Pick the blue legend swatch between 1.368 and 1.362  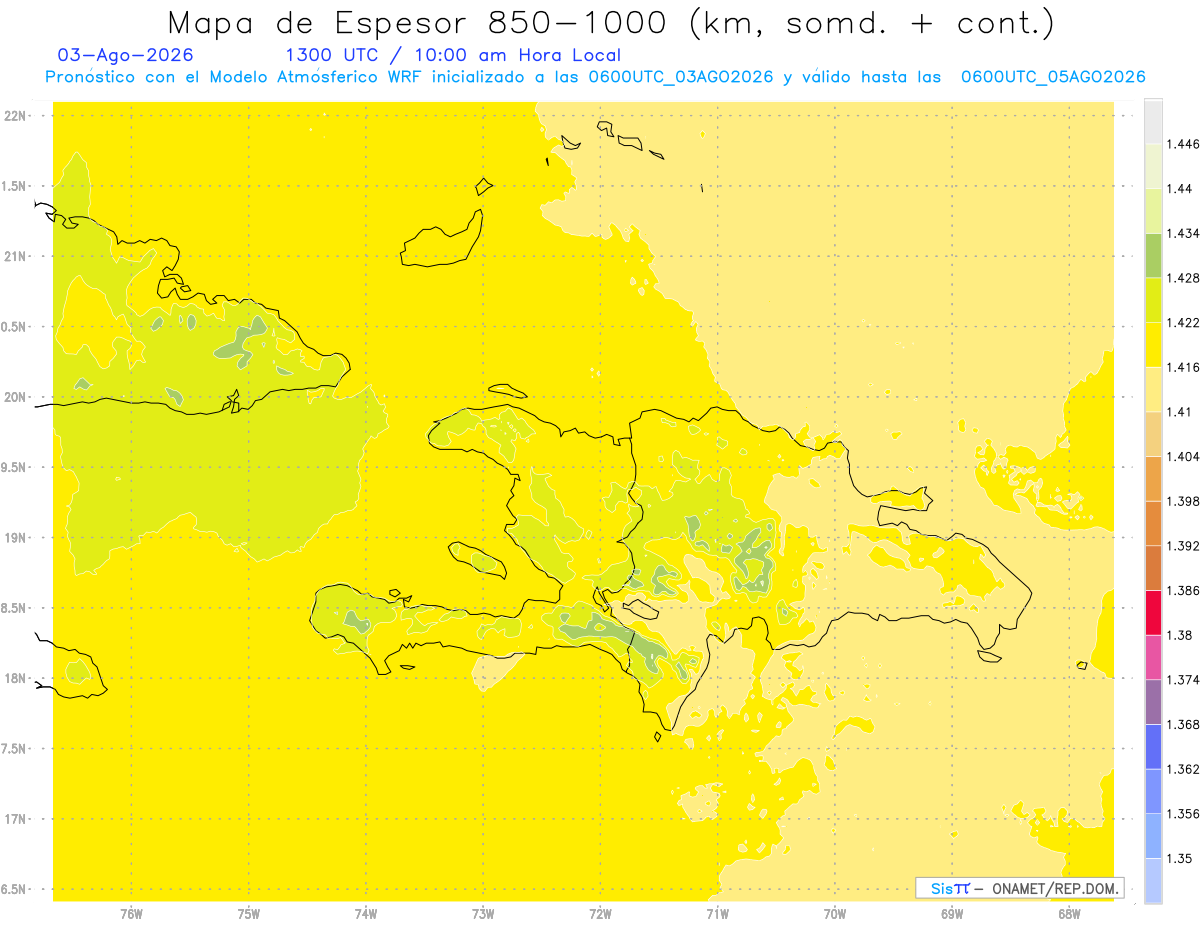(1154, 746)
